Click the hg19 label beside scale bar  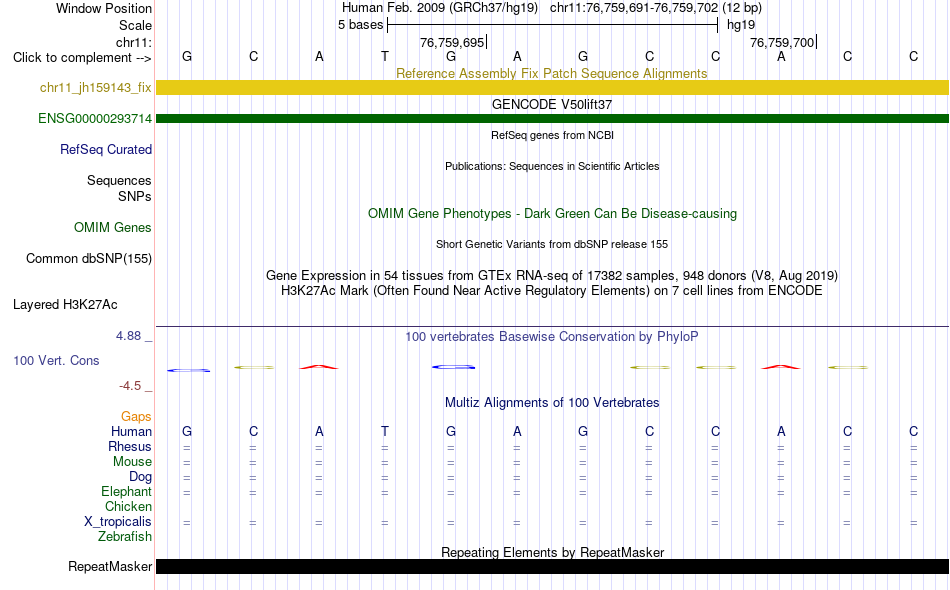click(x=741, y=25)
